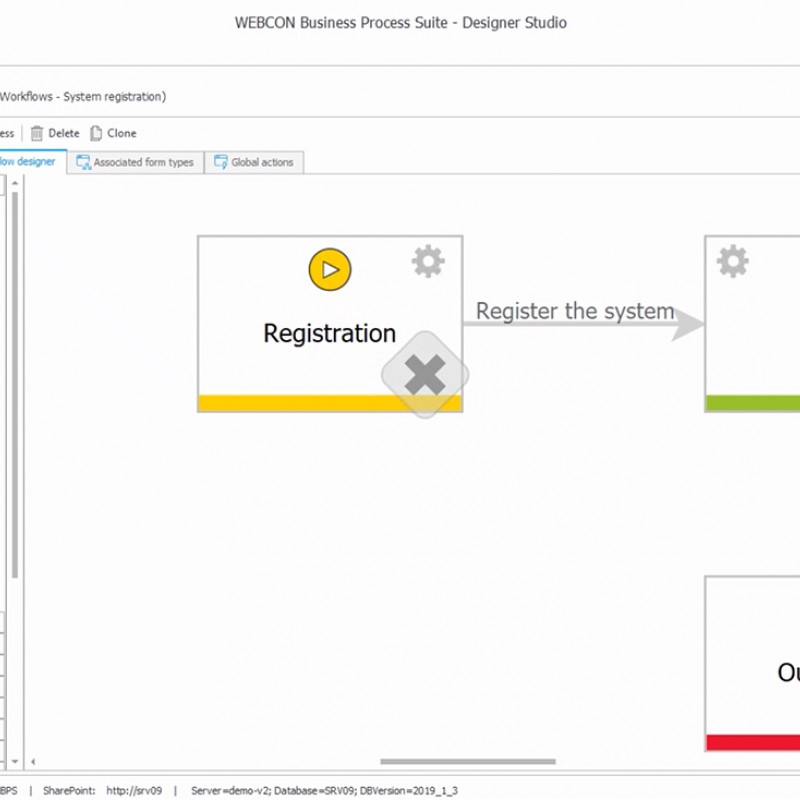Open Registration step settings gear
800x800 pixels.
428,262
